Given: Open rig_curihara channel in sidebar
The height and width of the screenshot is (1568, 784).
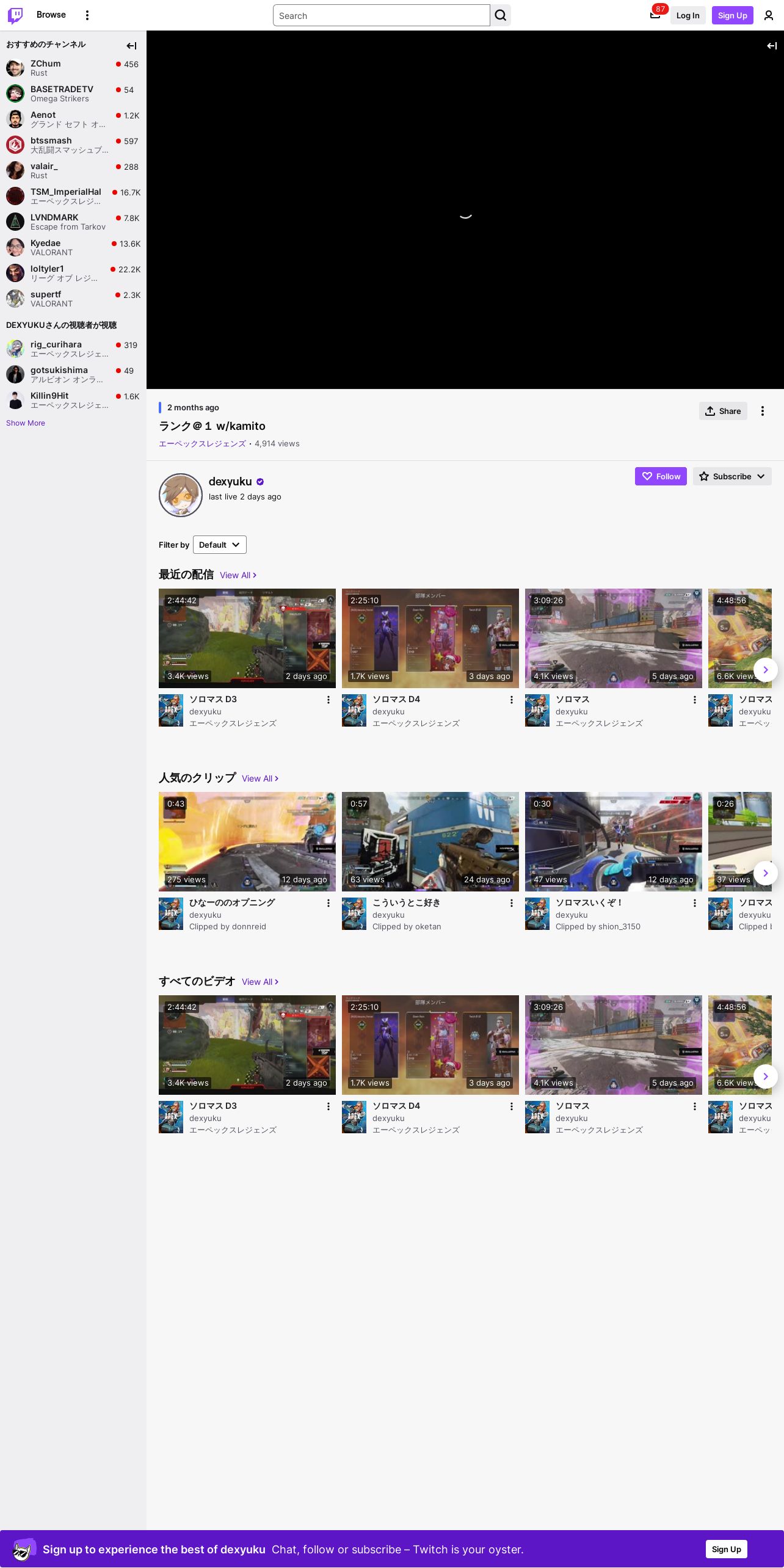Looking at the screenshot, I should (x=73, y=349).
